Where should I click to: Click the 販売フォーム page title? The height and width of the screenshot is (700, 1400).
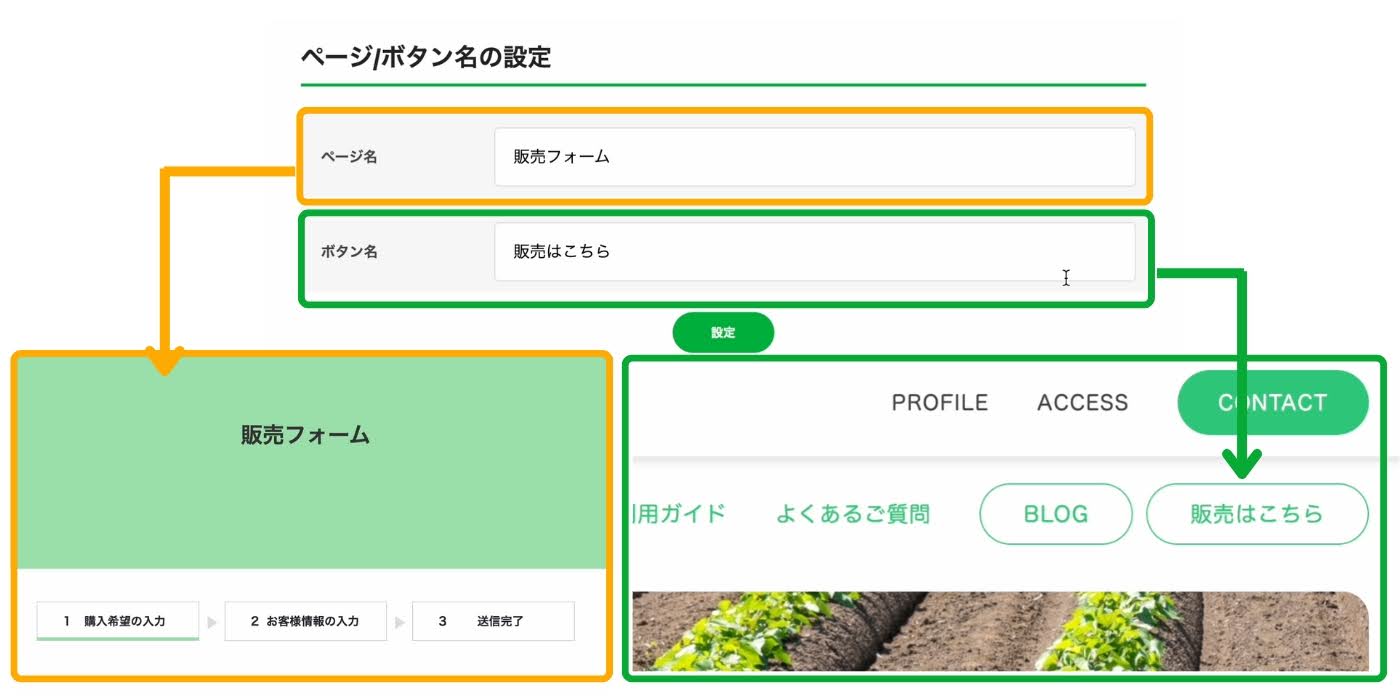click(305, 435)
